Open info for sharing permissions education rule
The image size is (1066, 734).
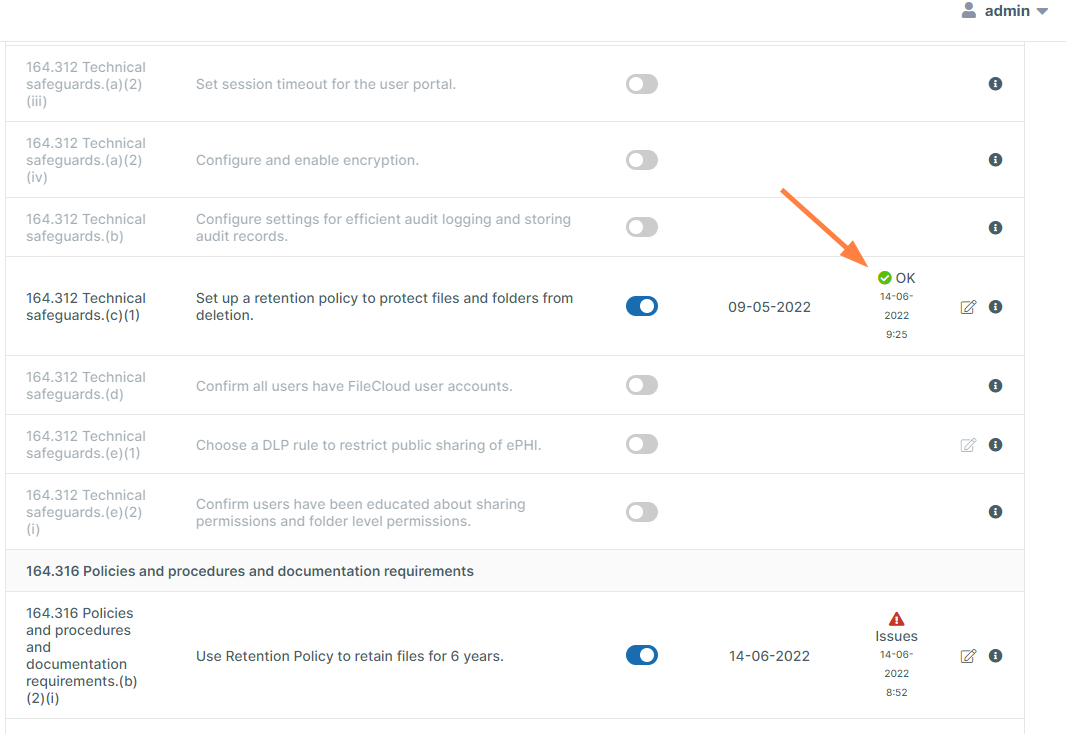click(995, 512)
